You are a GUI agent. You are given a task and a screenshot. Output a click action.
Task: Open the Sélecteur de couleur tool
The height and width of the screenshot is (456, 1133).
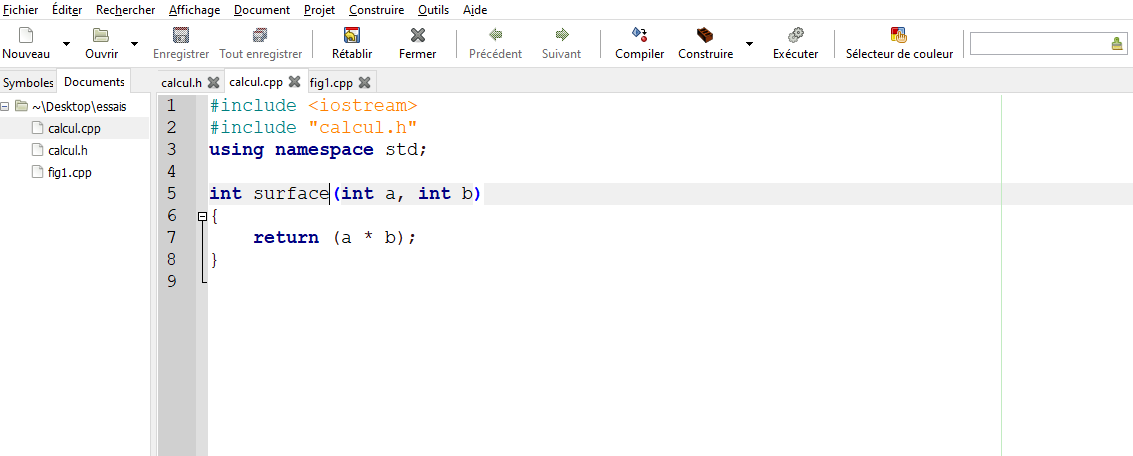tap(899, 36)
